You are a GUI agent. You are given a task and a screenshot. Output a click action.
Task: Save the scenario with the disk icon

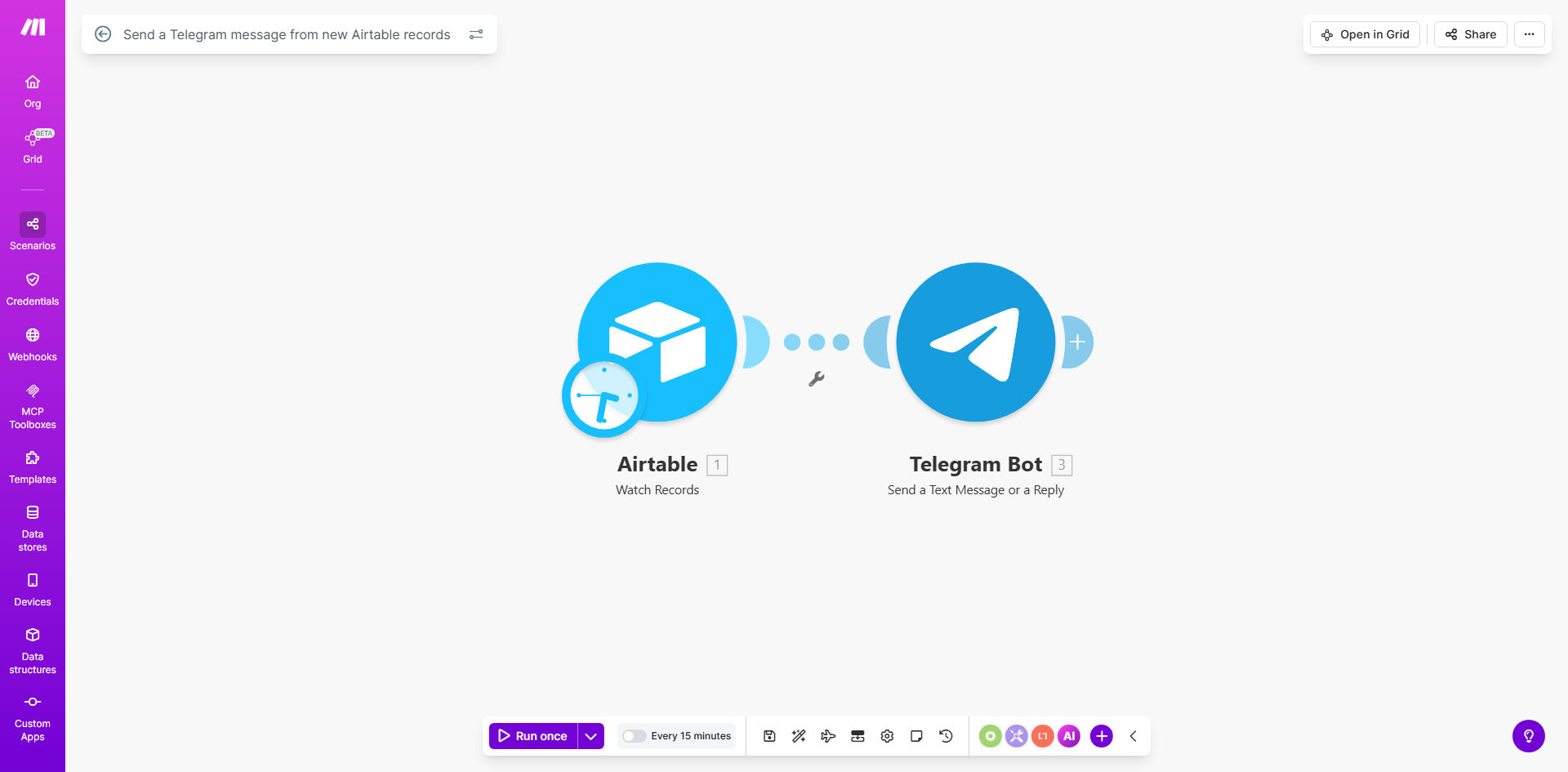tap(769, 736)
